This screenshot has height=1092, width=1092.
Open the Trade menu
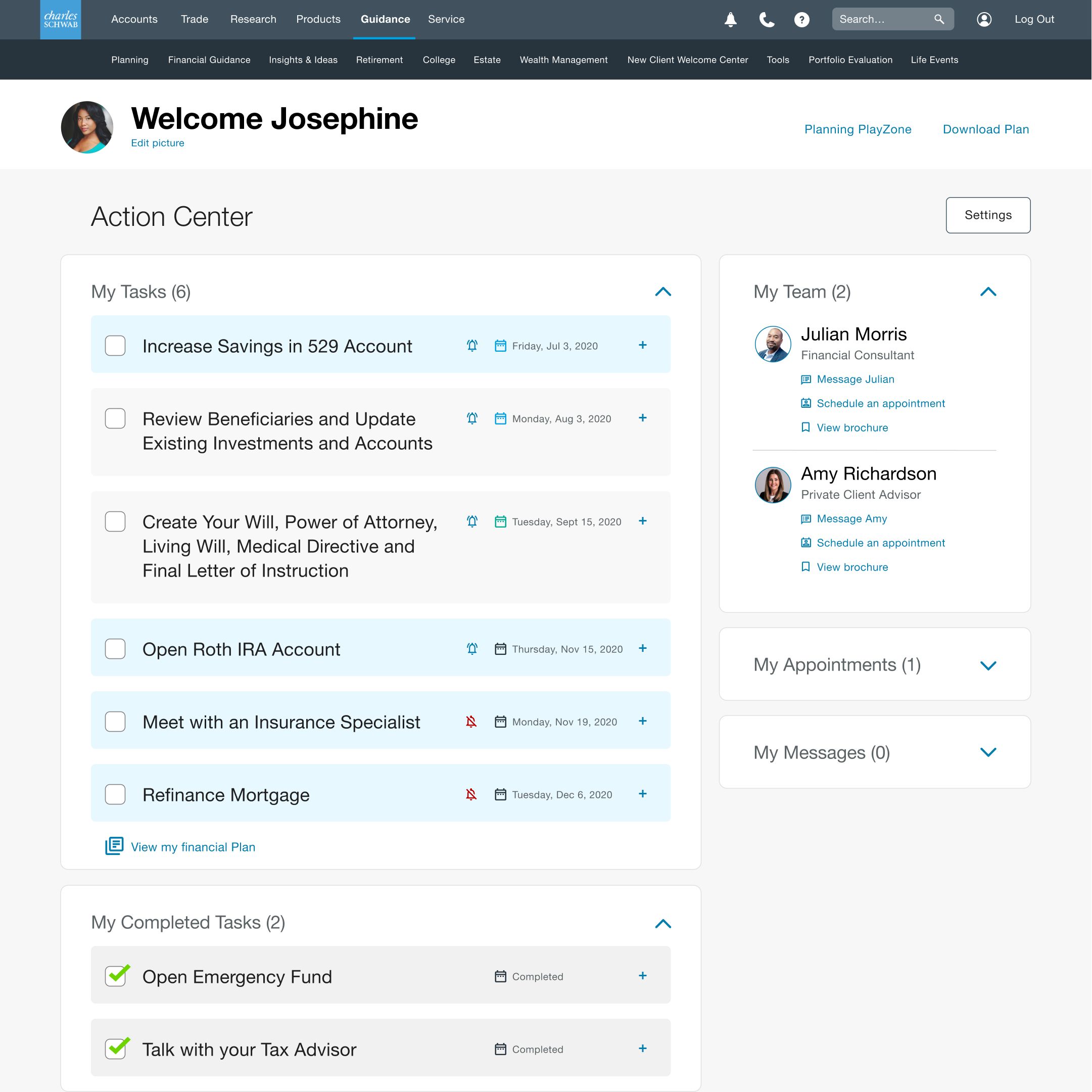[x=195, y=19]
